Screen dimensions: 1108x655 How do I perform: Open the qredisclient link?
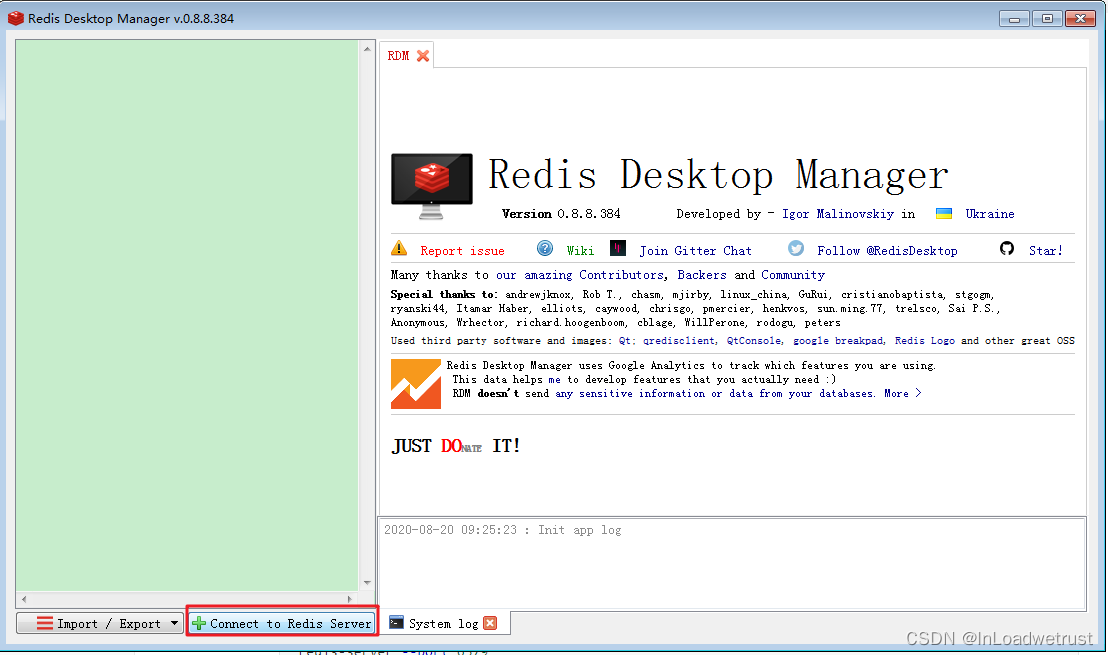(x=678, y=341)
